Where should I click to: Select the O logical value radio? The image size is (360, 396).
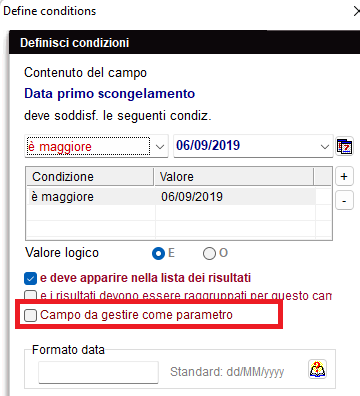click(209, 253)
